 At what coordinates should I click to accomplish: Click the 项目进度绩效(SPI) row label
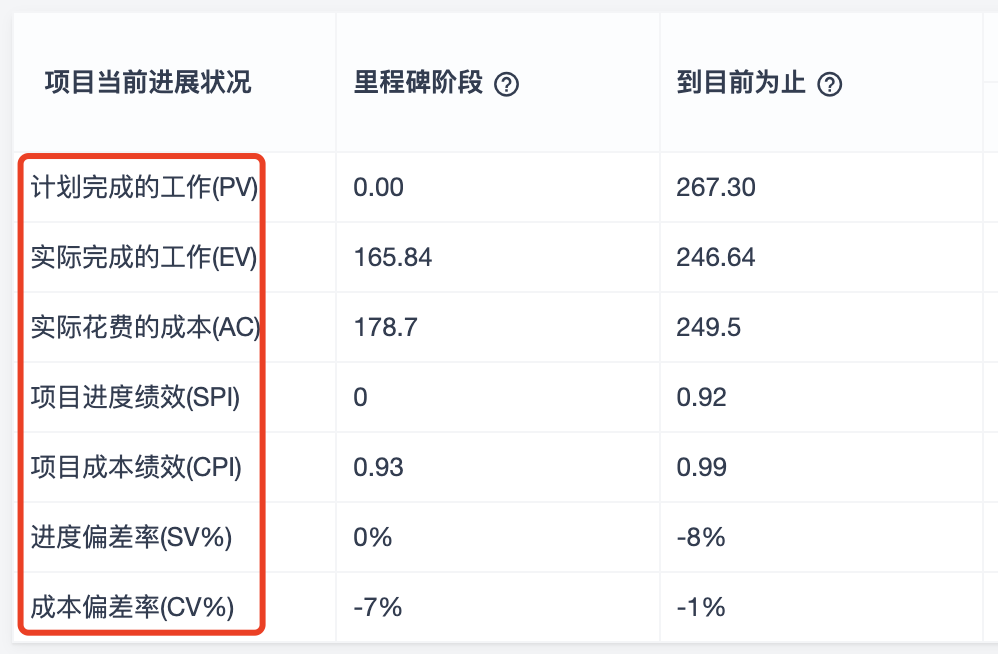pos(136,397)
